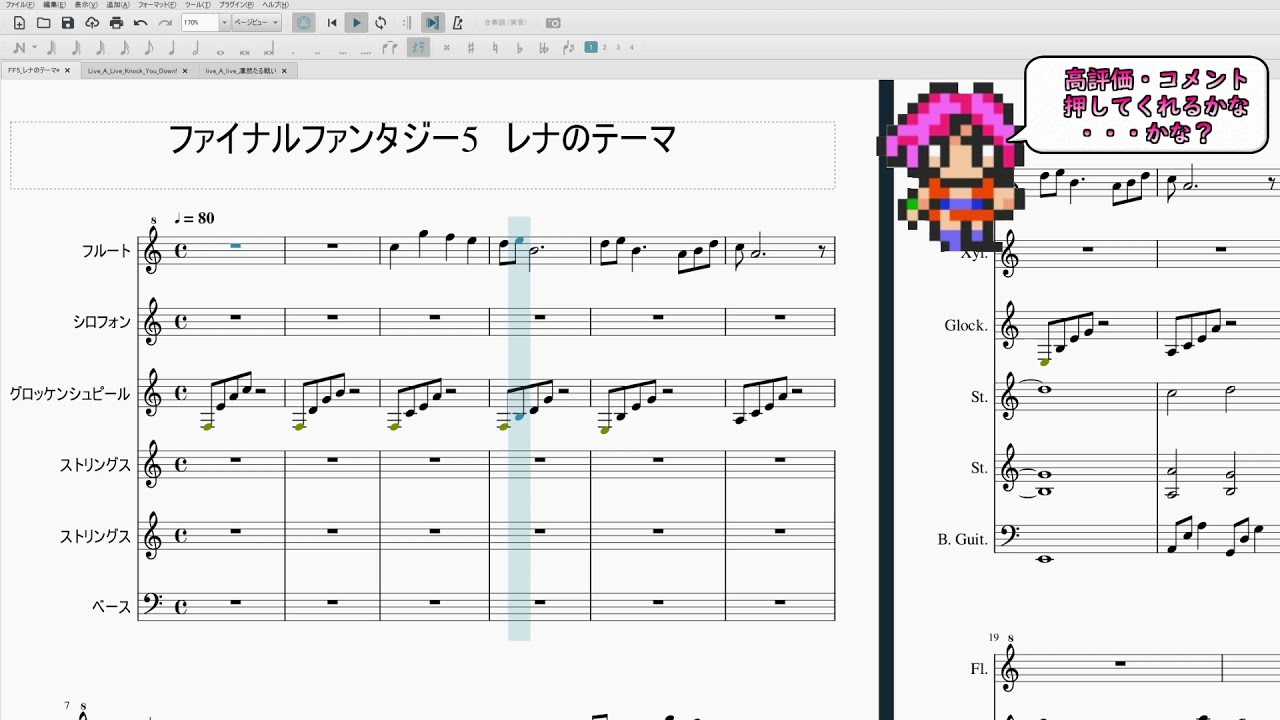The height and width of the screenshot is (720, 1280).
Task: Open the ツール(T) menu
Action: [197, 5]
